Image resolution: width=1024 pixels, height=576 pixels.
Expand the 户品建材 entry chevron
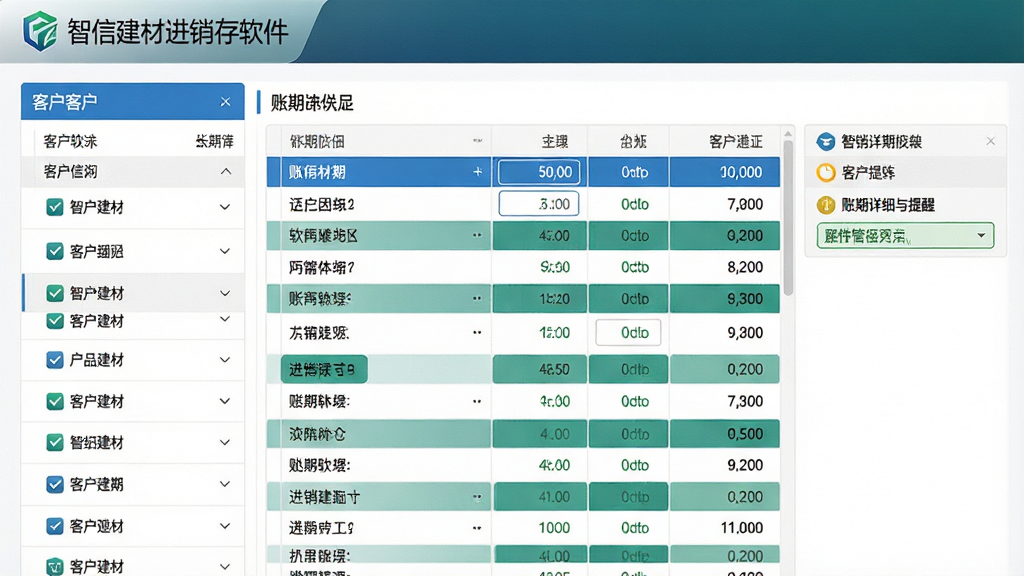pyautogui.click(x=225, y=360)
